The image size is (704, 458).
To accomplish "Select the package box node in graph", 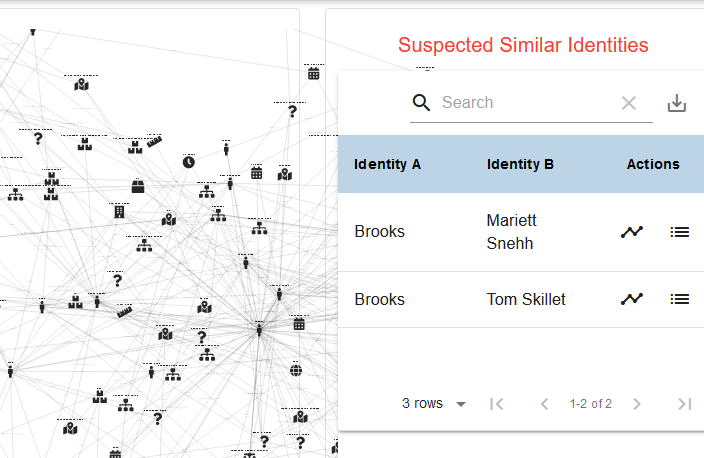I will [138, 186].
